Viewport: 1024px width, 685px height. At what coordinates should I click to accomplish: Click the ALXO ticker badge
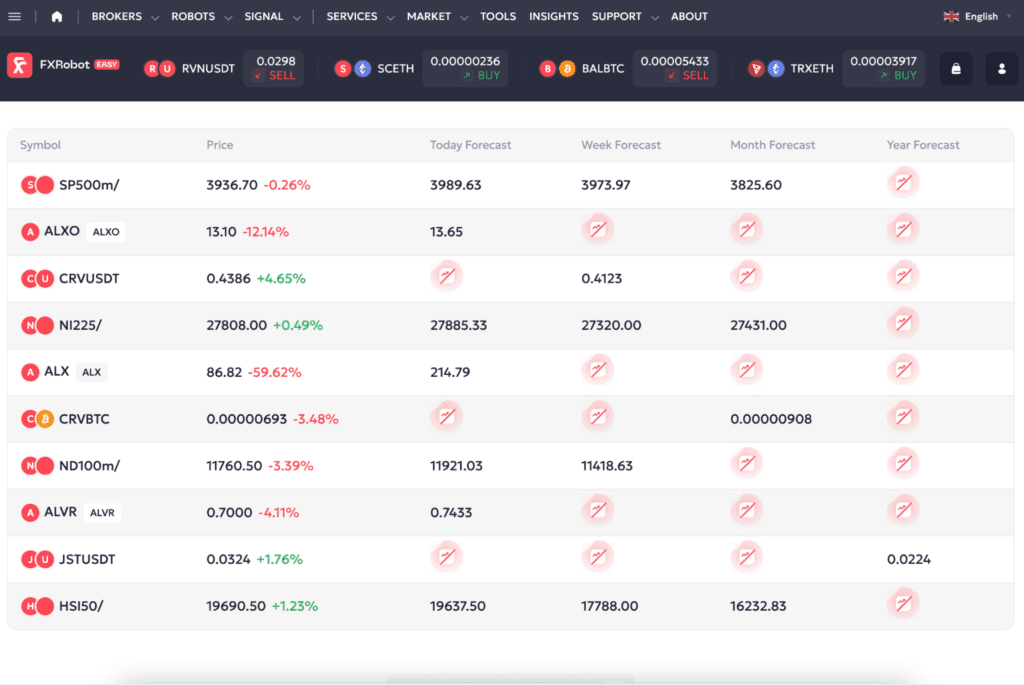coord(106,232)
